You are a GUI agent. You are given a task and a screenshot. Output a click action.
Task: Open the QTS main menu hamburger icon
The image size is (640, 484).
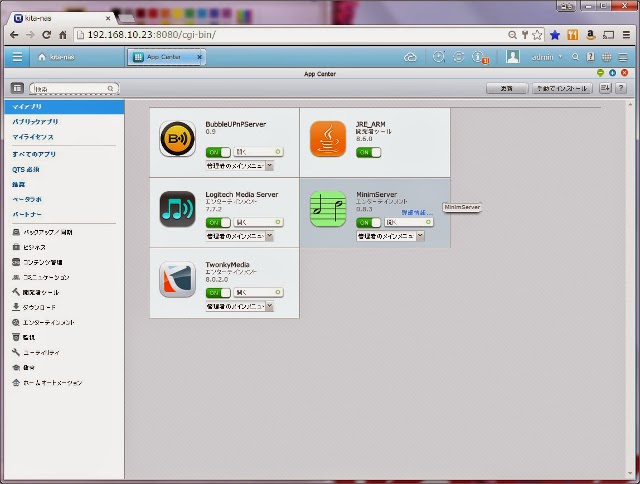click(x=17, y=57)
